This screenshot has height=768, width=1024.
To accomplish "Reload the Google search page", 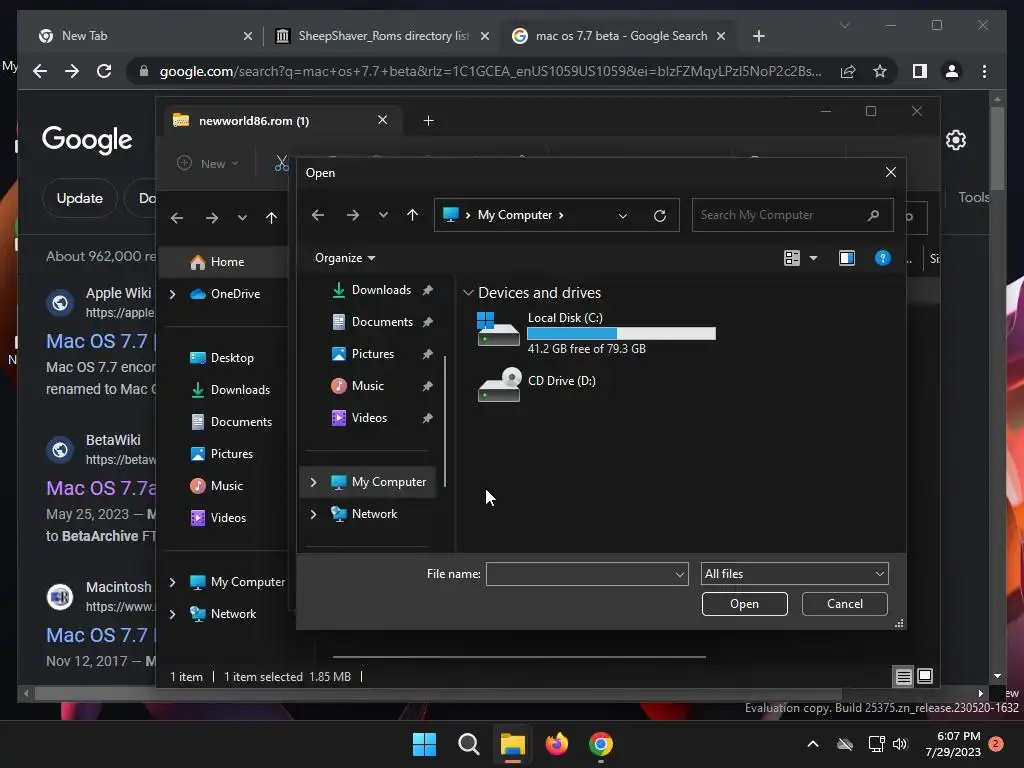I will pyautogui.click(x=104, y=71).
